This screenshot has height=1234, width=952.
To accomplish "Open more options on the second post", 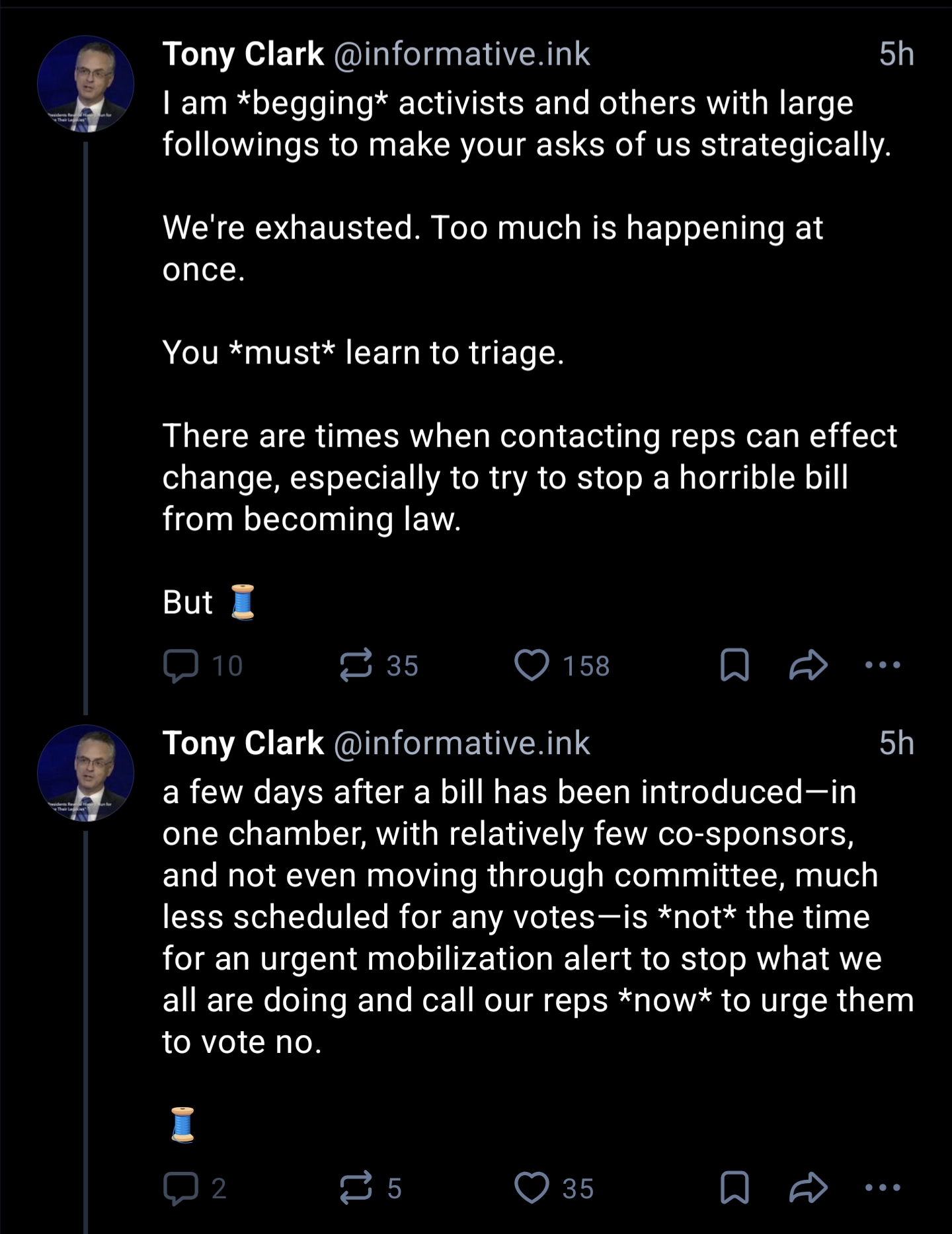I will click(883, 1188).
